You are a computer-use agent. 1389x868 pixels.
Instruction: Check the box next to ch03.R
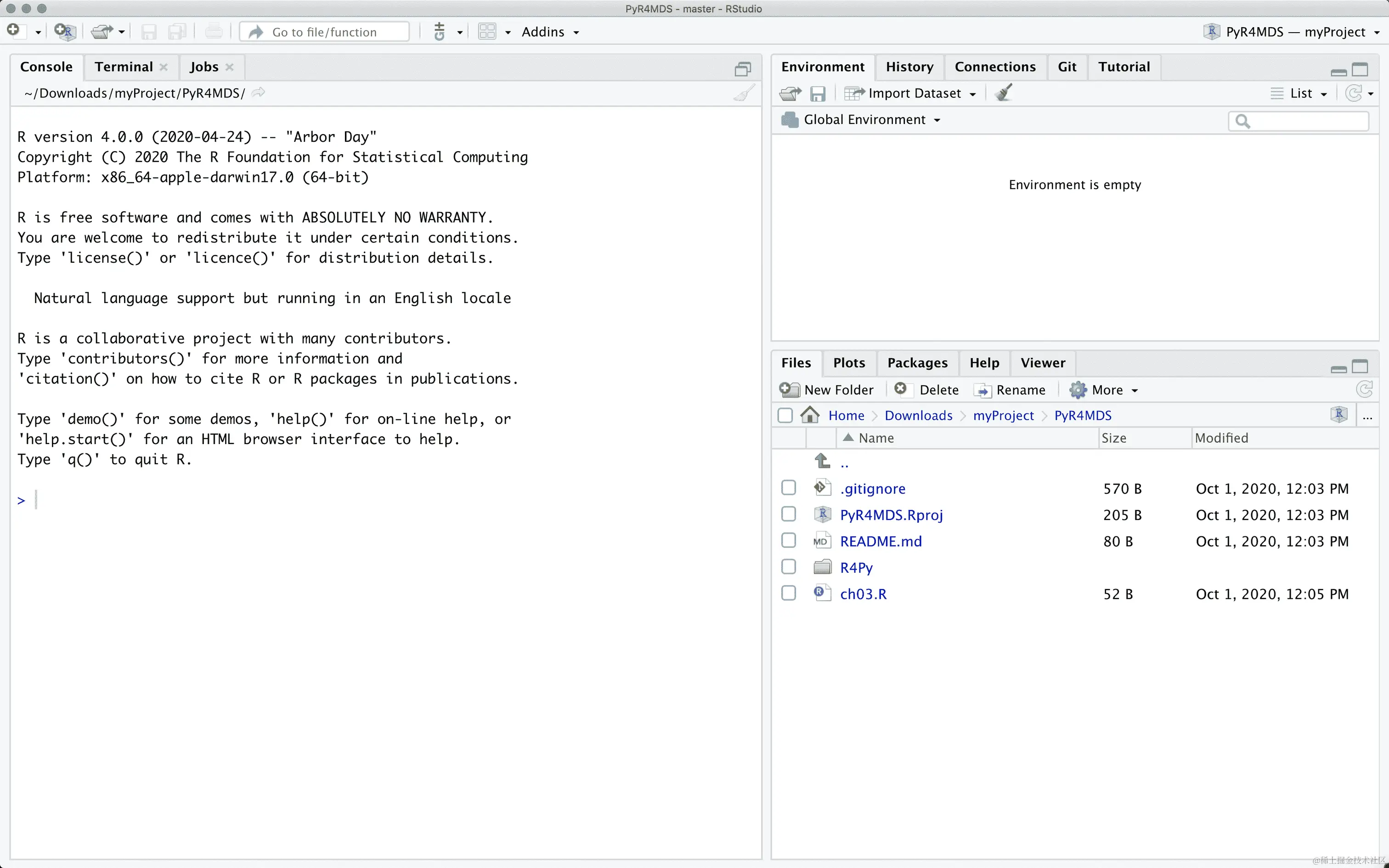pos(789,593)
